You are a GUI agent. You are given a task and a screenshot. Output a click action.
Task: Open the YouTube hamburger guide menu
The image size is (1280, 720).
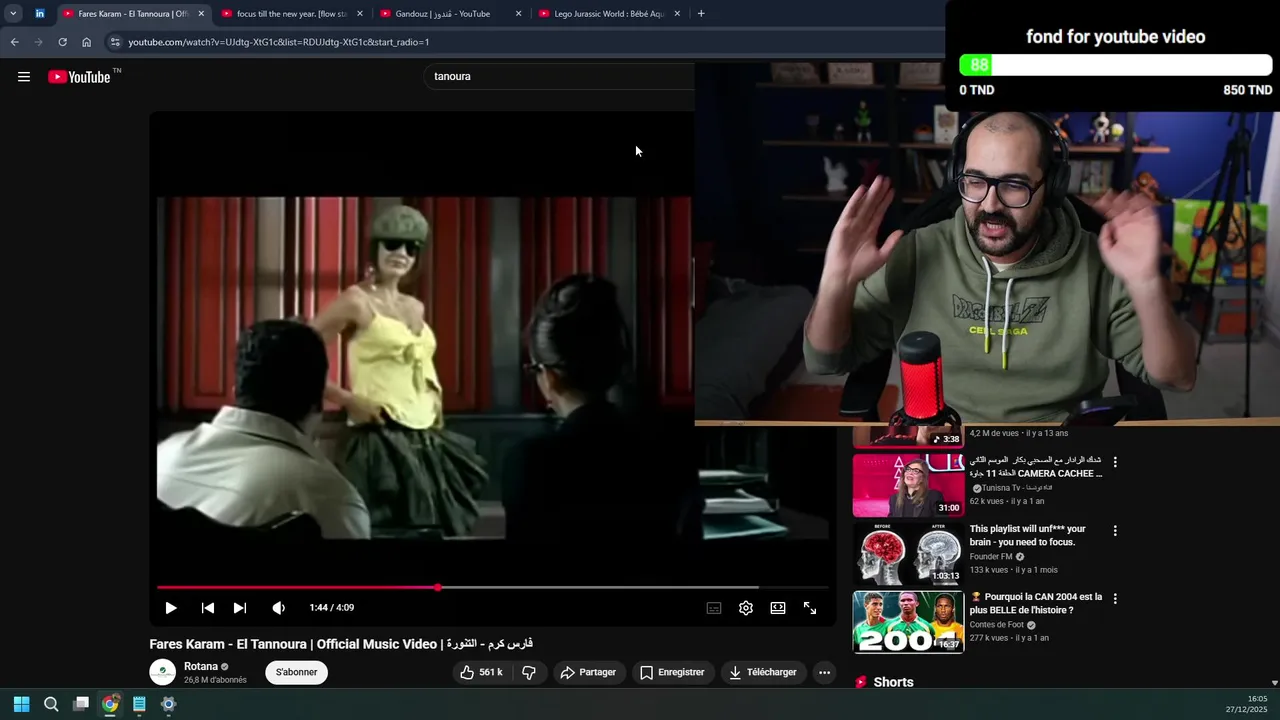click(24, 77)
